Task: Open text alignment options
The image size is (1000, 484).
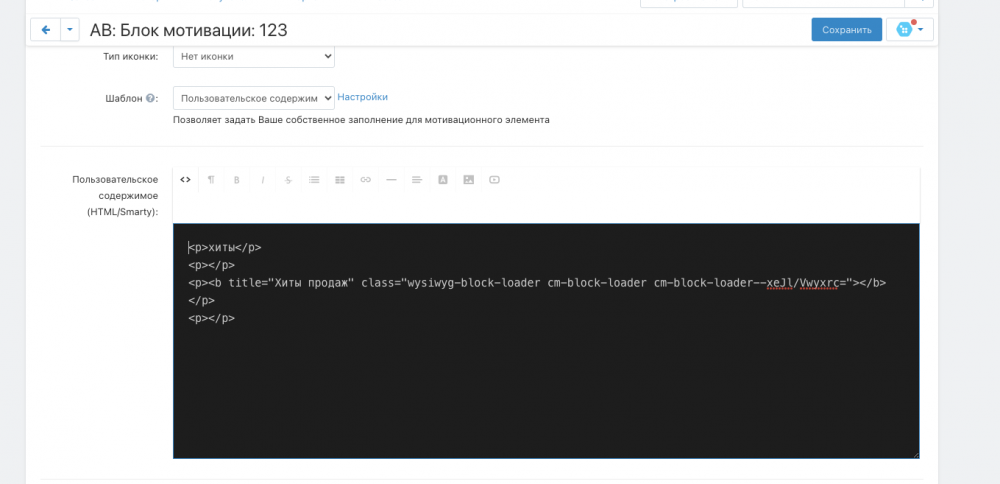Action: [x=417, y=180]
